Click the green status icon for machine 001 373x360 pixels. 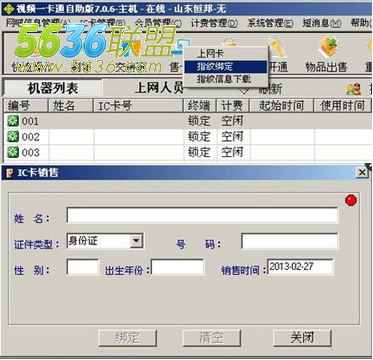(13, 121)
